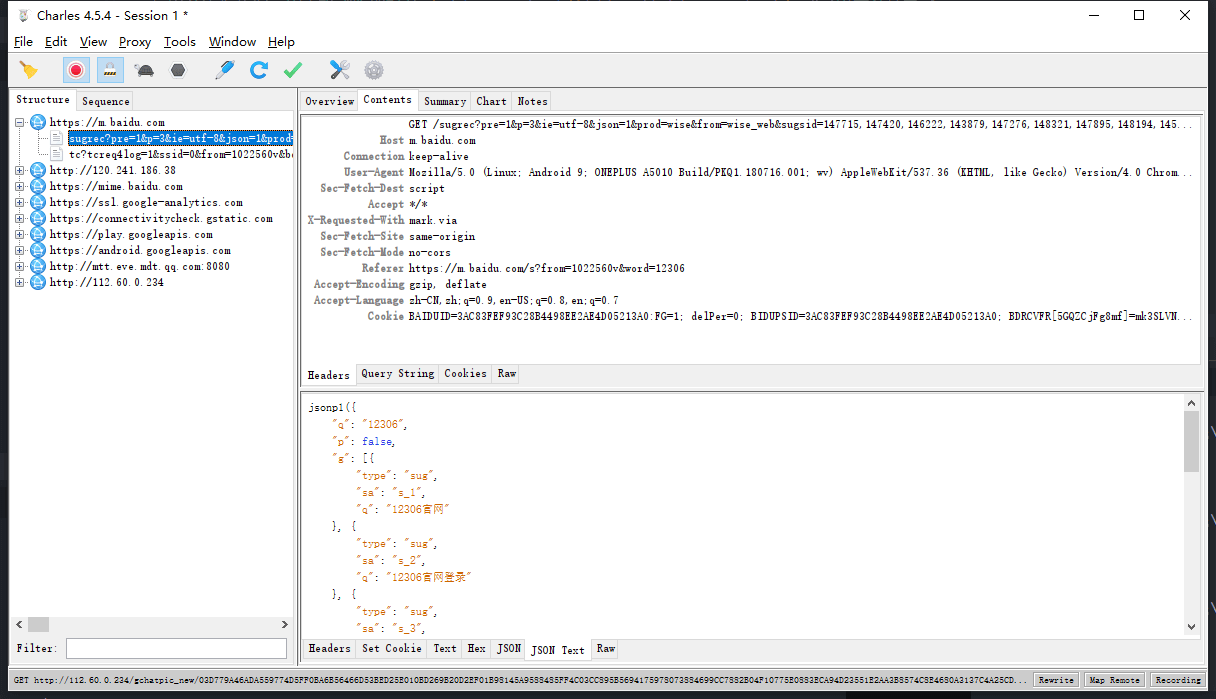This screenshot has height=699, width=1216.
Task: Open the Edit menu
Action: click(56, 42)
